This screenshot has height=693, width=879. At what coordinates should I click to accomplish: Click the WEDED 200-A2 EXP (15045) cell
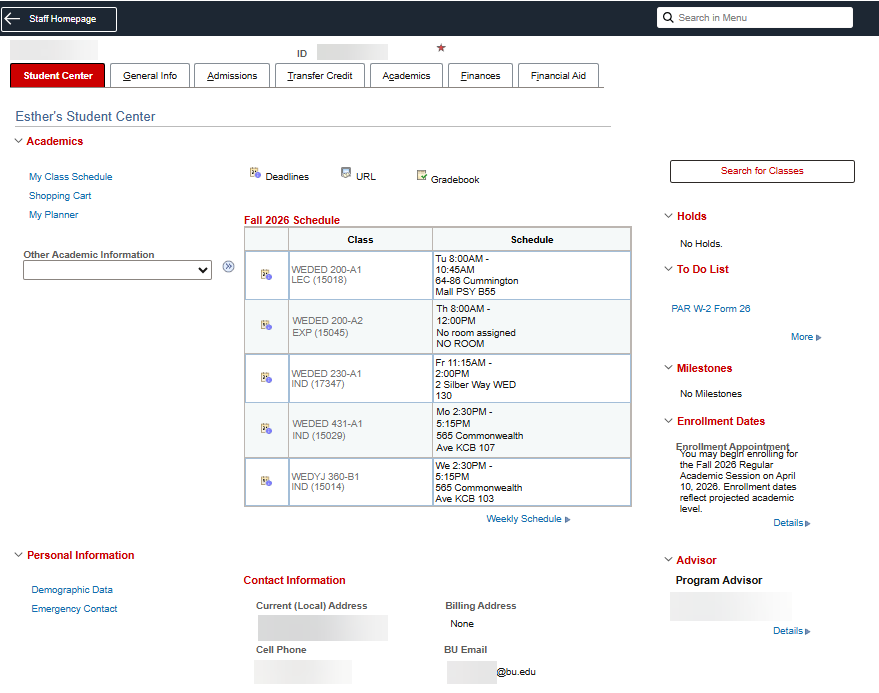360,326
